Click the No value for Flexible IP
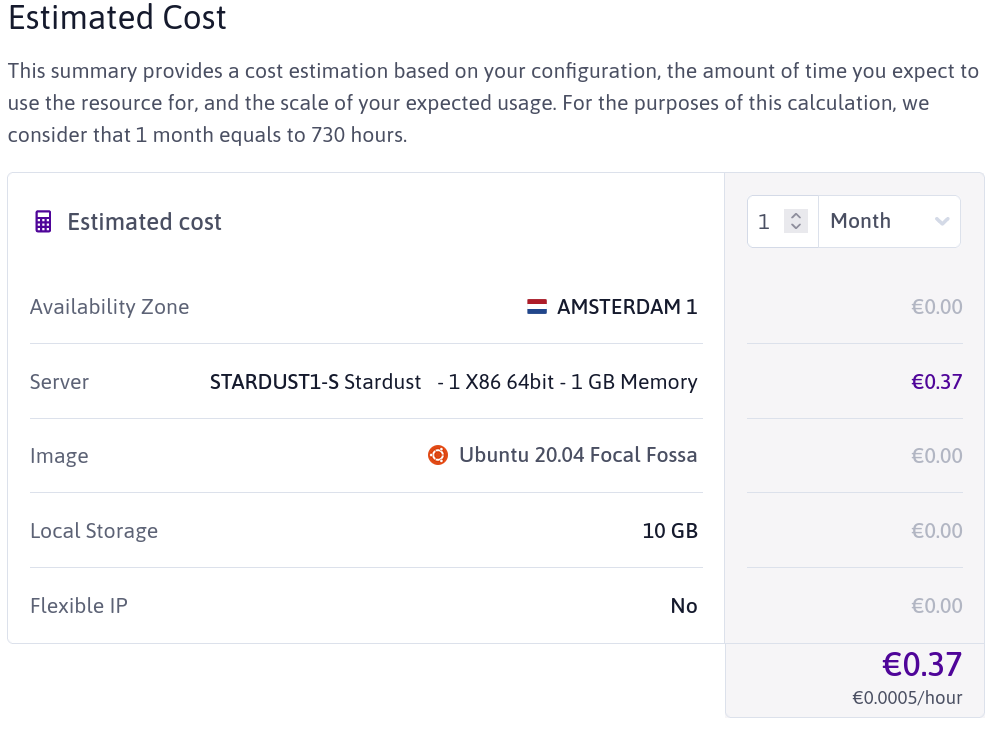Image resolution: width=997 pixels, height=735 pixels. click(x=684, y=606)
